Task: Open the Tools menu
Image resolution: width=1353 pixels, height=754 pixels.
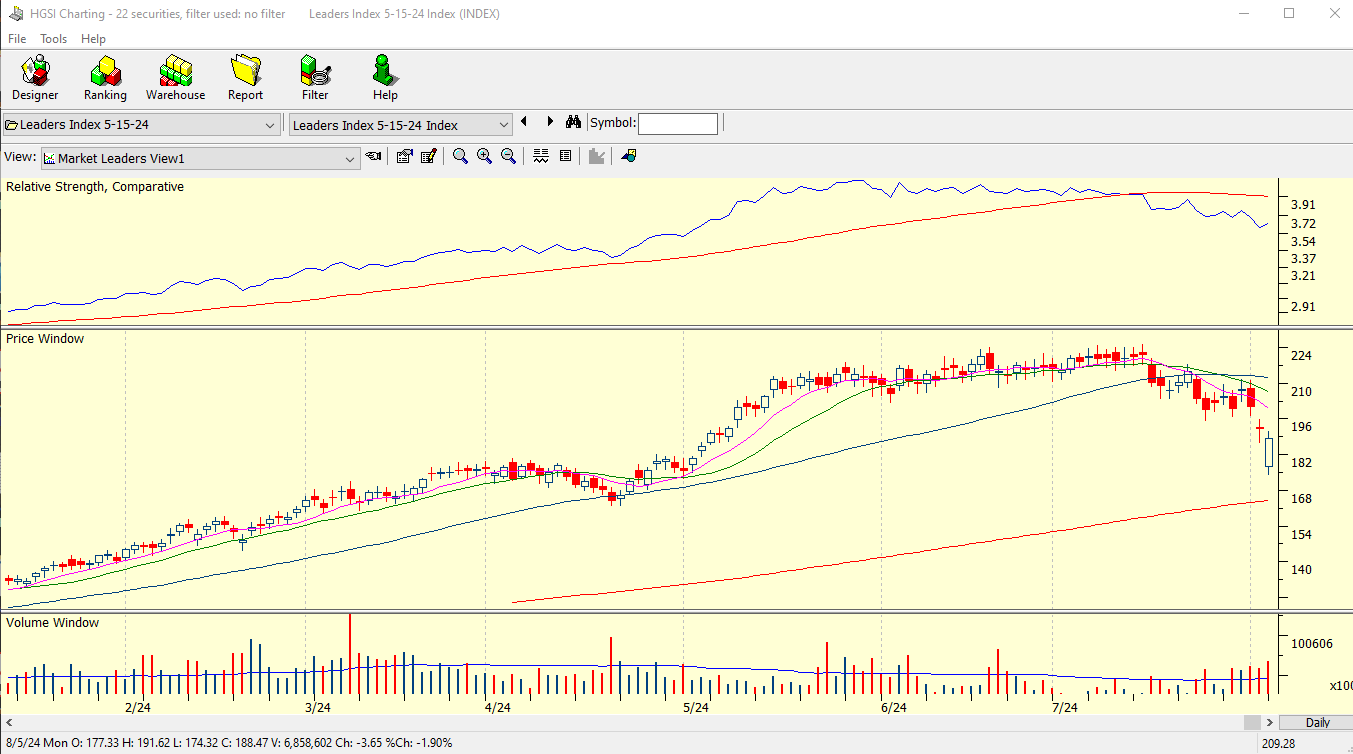Action: (x=53, y=39)
